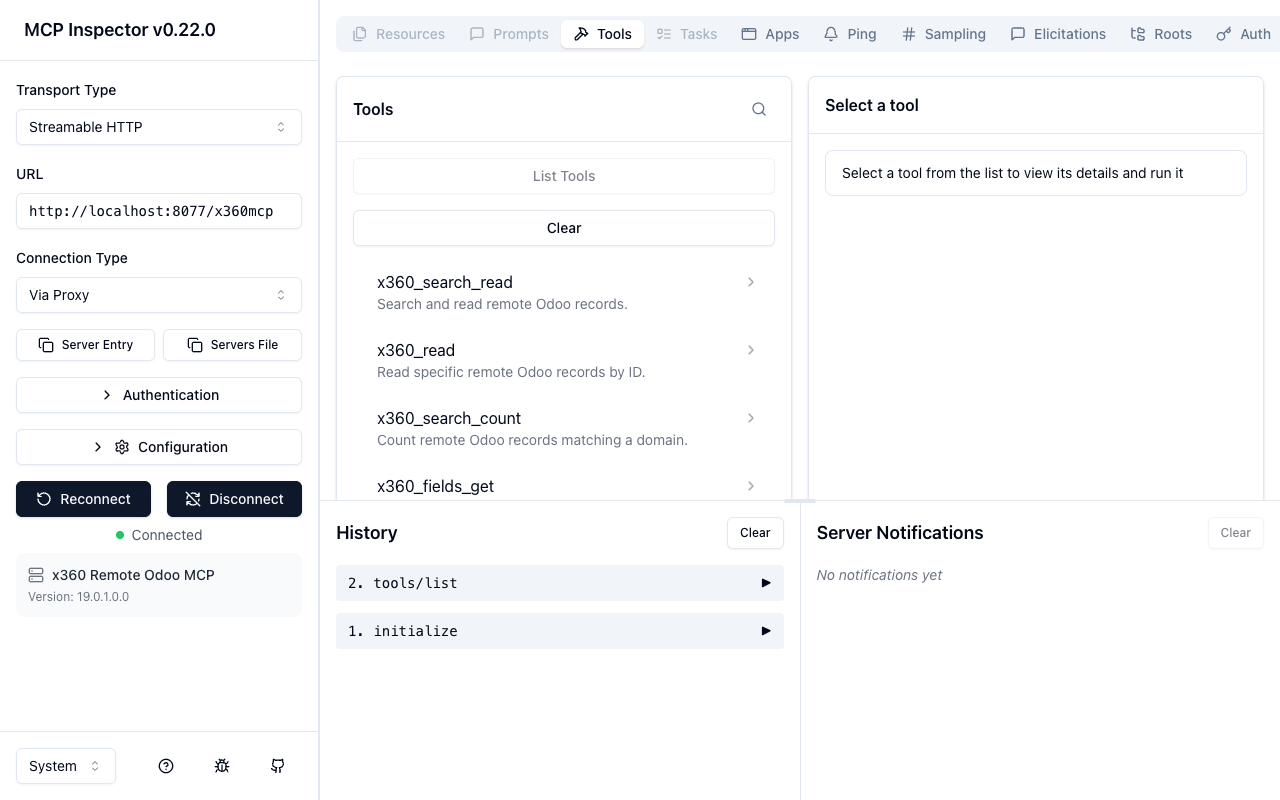Select x360_fields_get tool name
Screen dimensions: 1280x800
[436, 486]
